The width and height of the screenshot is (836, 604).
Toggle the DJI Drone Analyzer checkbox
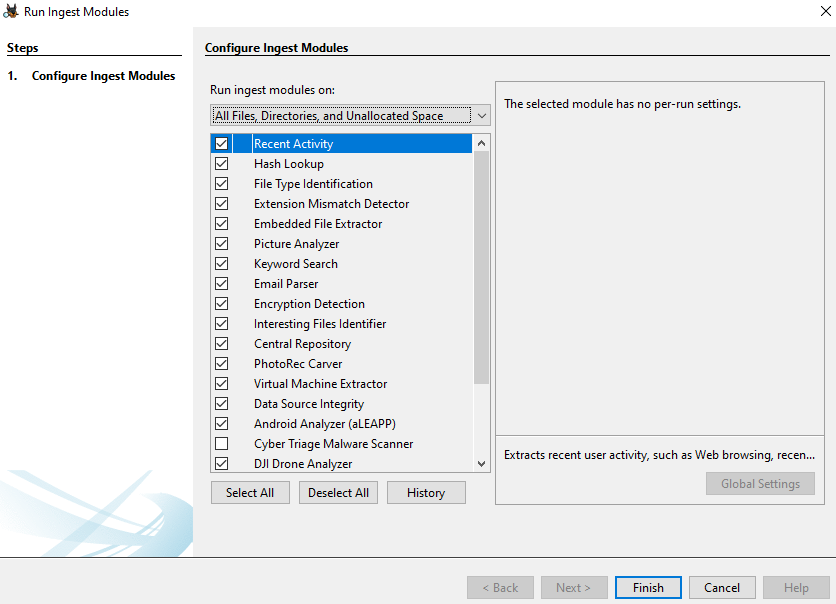(x=221, y=464)
